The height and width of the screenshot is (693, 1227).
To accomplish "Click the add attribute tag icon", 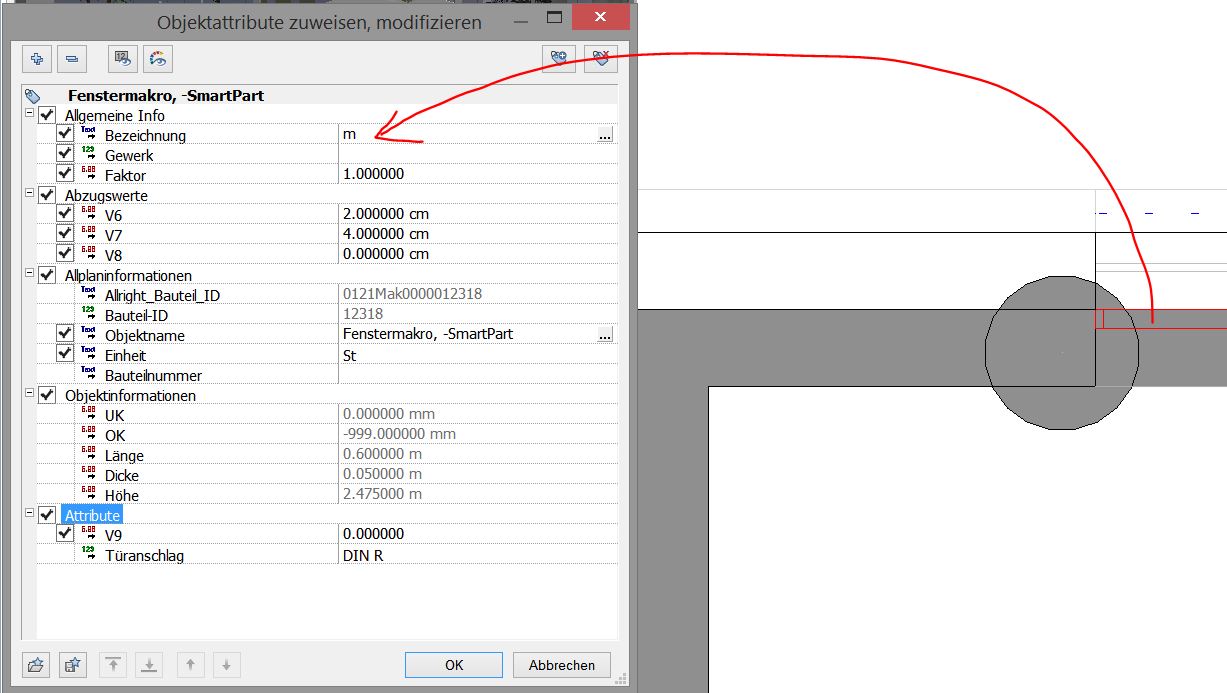I will (558, 59).
